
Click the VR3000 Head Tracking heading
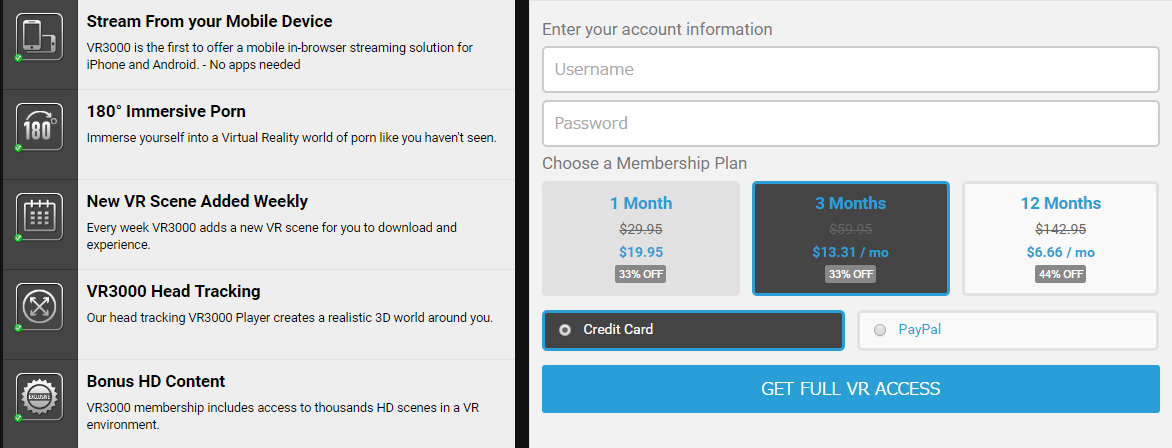[173, 291]
